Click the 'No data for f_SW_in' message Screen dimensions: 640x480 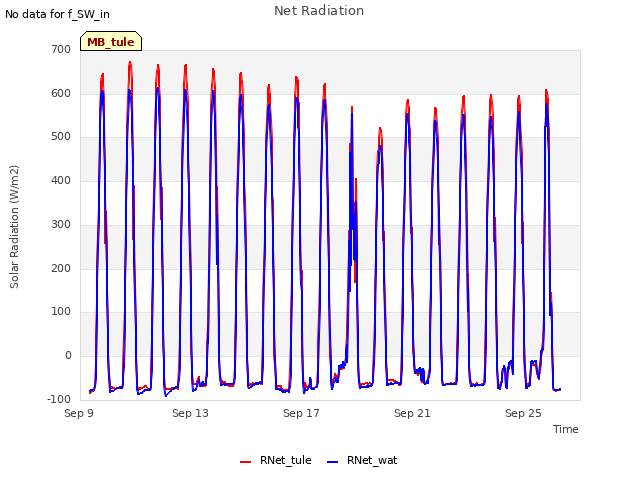(x=57, y=14)
